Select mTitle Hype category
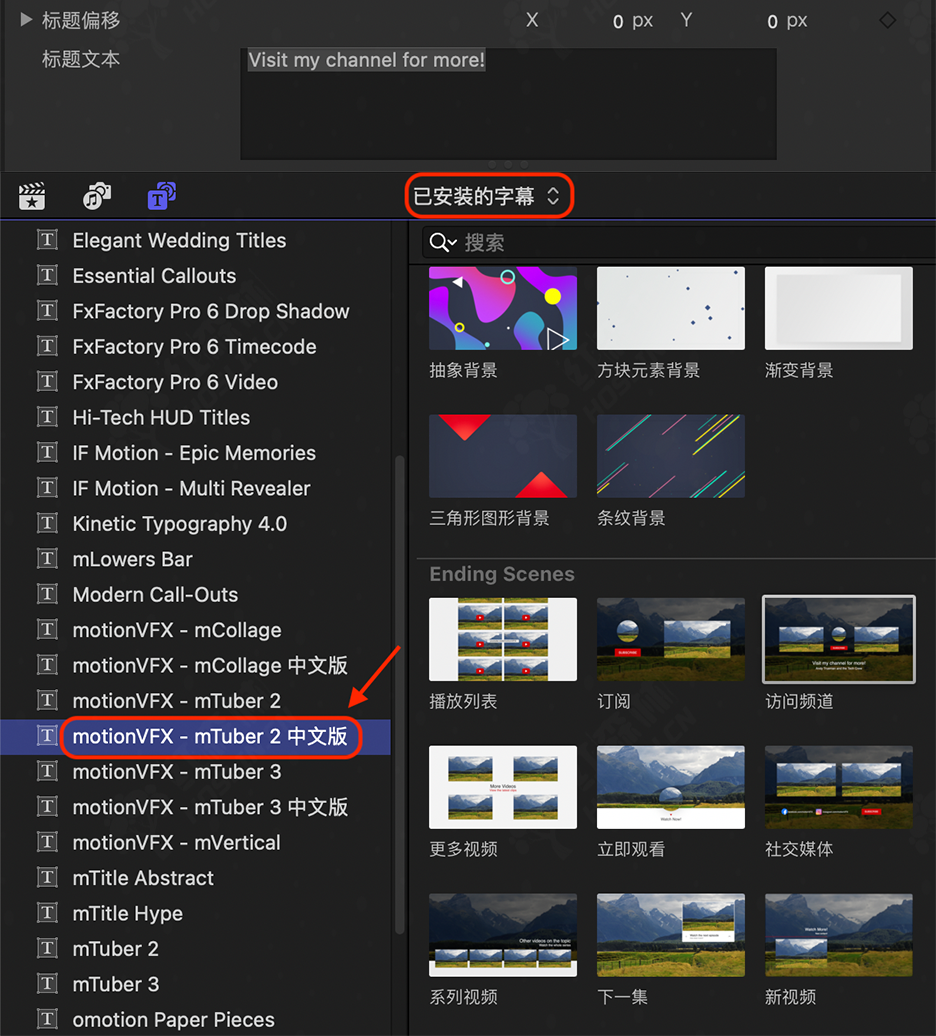 pyautogui.click(x=127, y=914)
